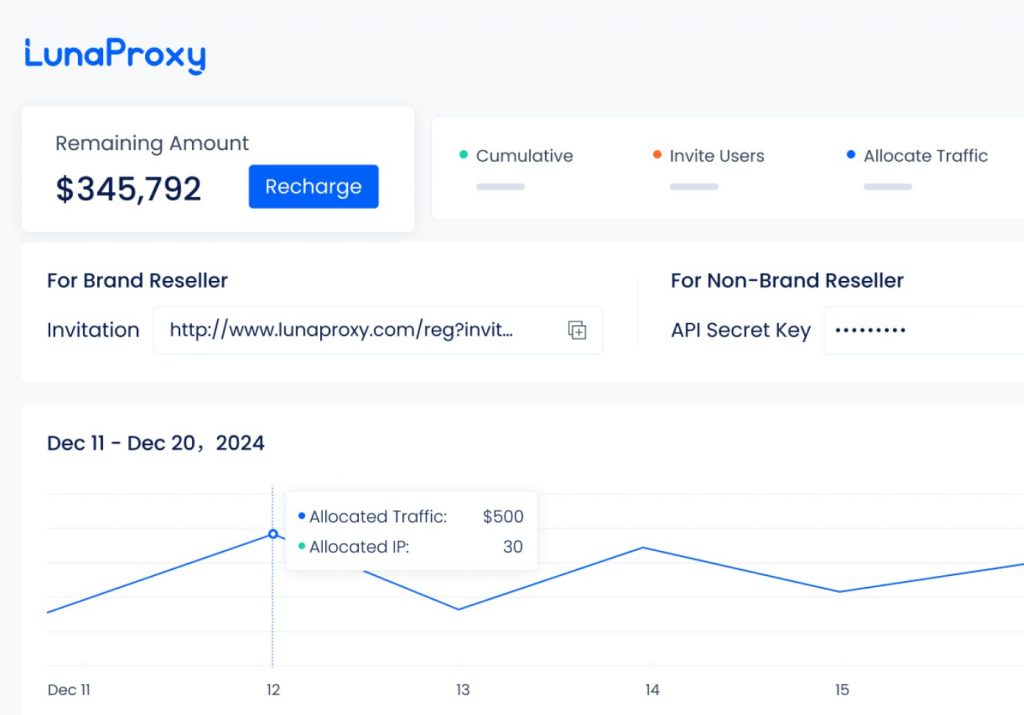Image resolution: width=1024 pixels, height=715 pixels.
Task: Click the chart data point on Dec 12
Action: [273, 534]
